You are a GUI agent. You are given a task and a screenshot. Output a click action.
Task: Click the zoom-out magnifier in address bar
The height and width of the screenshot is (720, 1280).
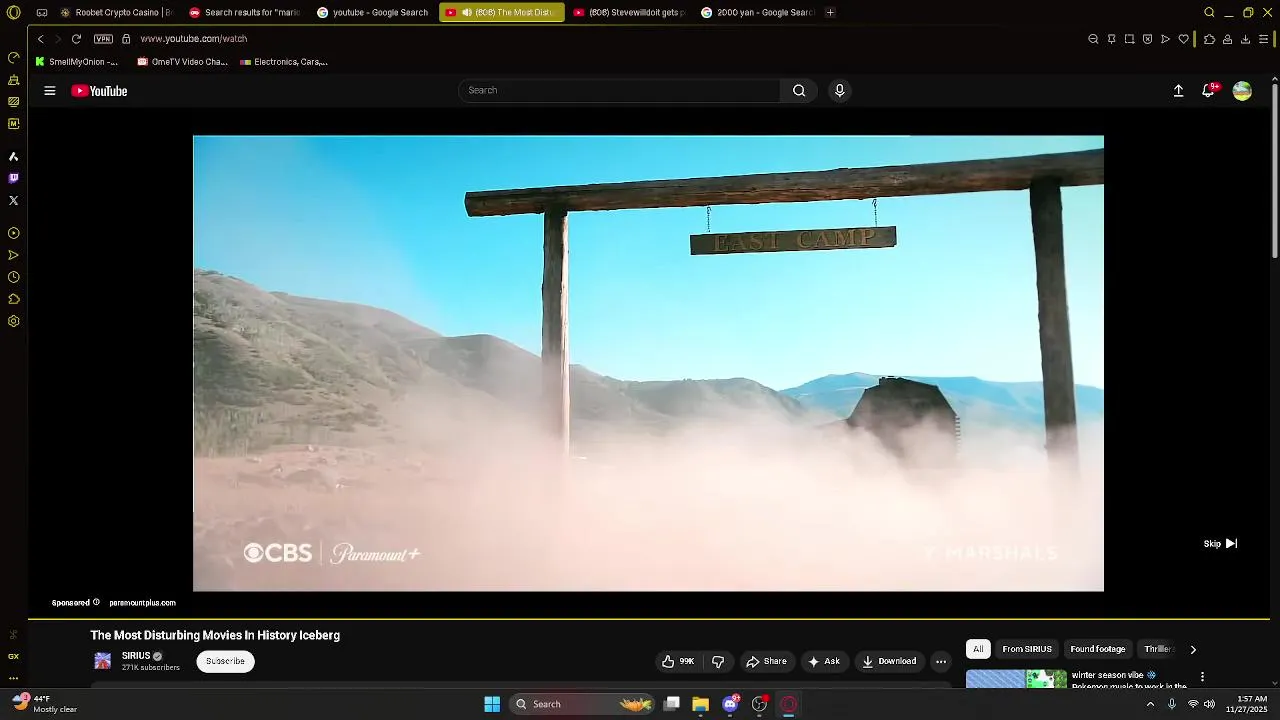coord(1093,39)
